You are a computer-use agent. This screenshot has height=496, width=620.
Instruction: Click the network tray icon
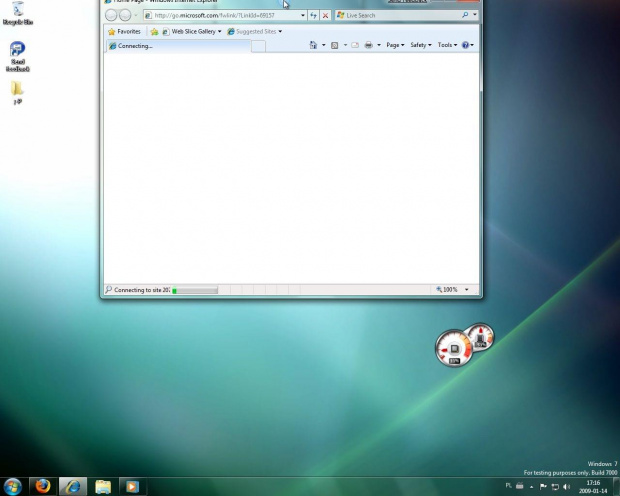555,487
